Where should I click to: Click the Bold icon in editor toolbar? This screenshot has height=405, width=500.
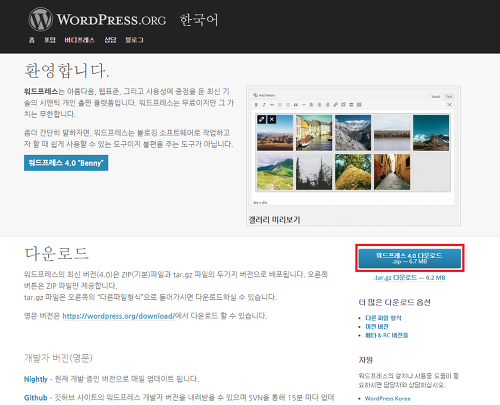point(256,105)
